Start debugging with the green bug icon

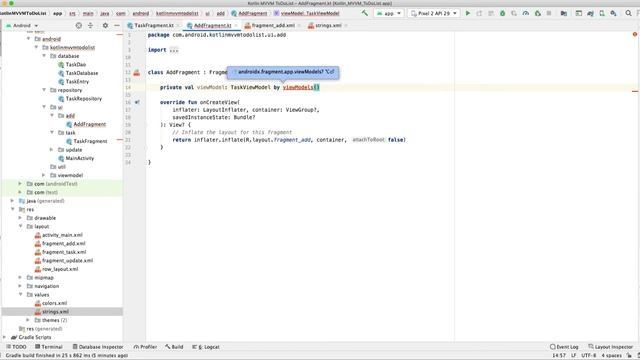pos(502,13)
